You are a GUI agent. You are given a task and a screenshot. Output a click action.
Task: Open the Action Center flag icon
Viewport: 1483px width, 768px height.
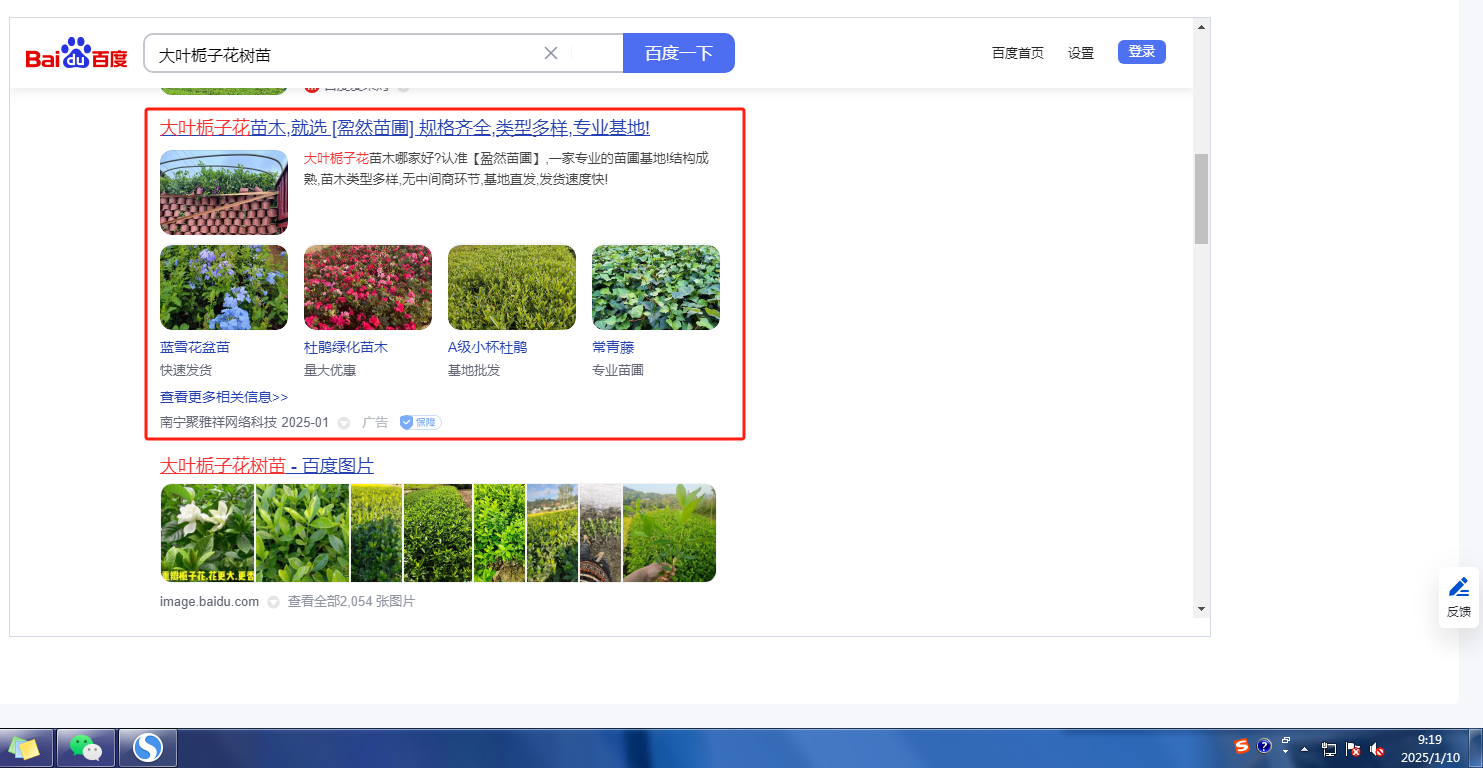click(x=1353, y=748)
